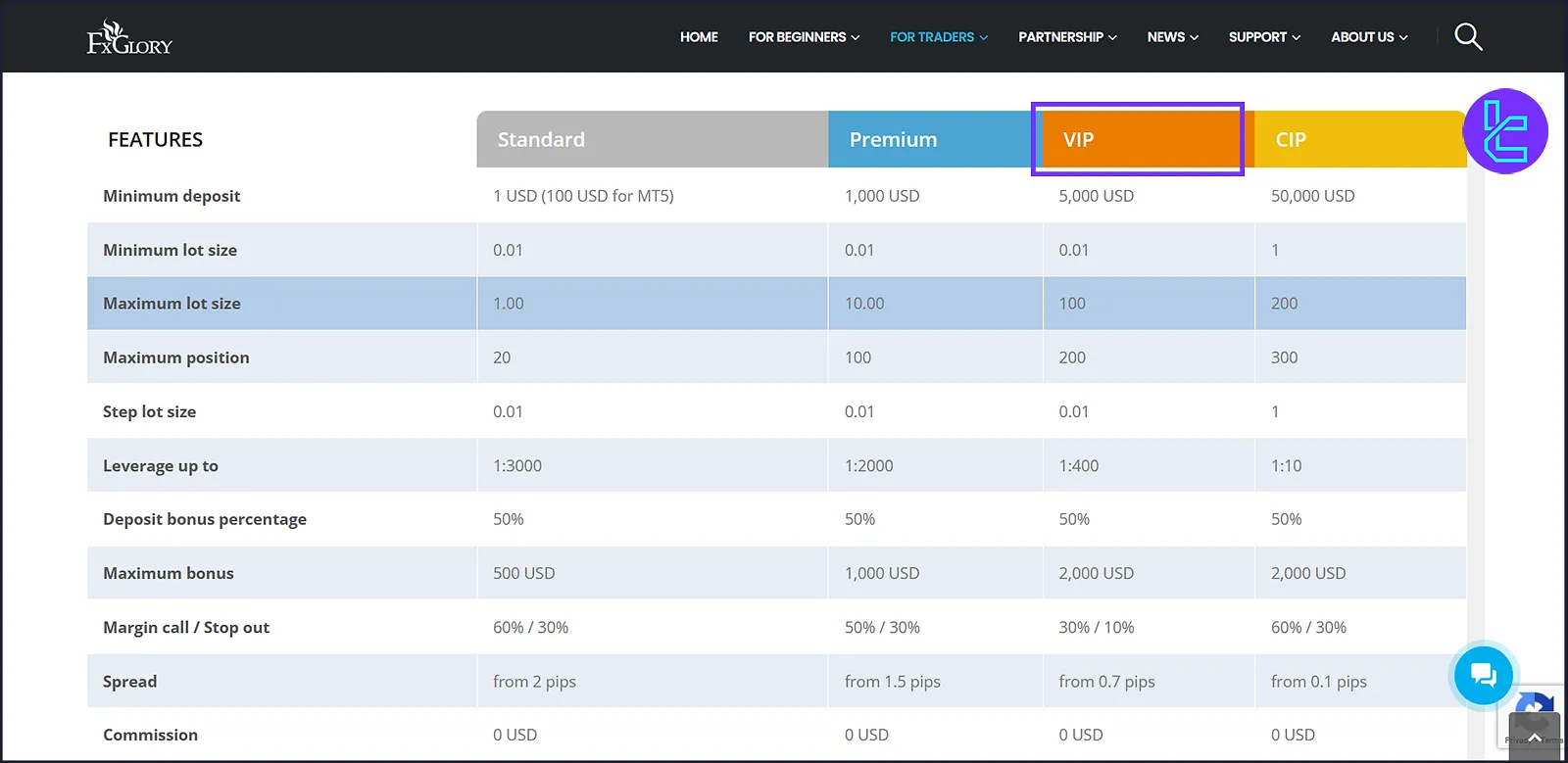Click the Maximum position row label

tap(176, 358)
